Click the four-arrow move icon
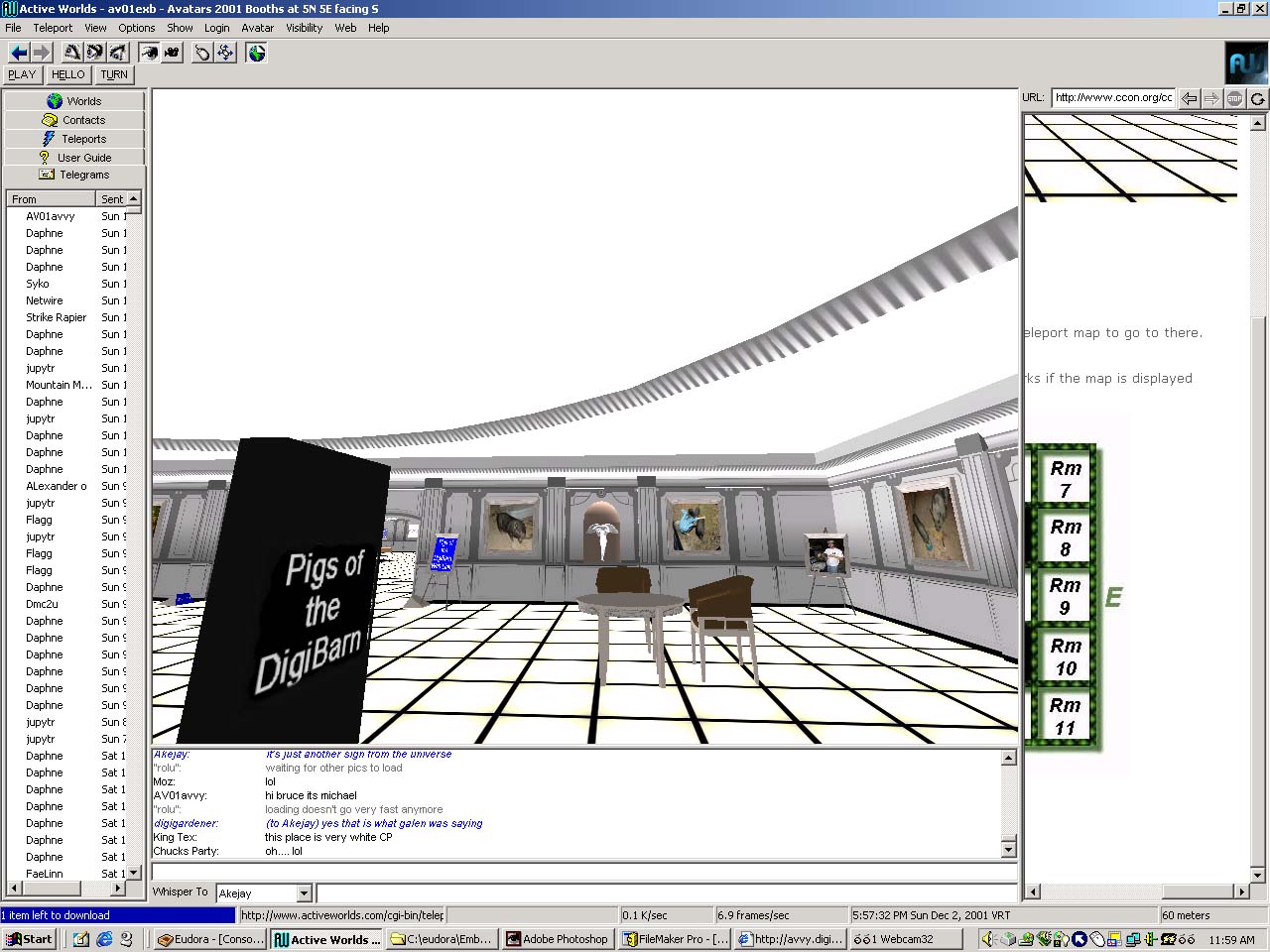Image resolution: width=1270 pixels, height=952 pixels. pos(226,53)
